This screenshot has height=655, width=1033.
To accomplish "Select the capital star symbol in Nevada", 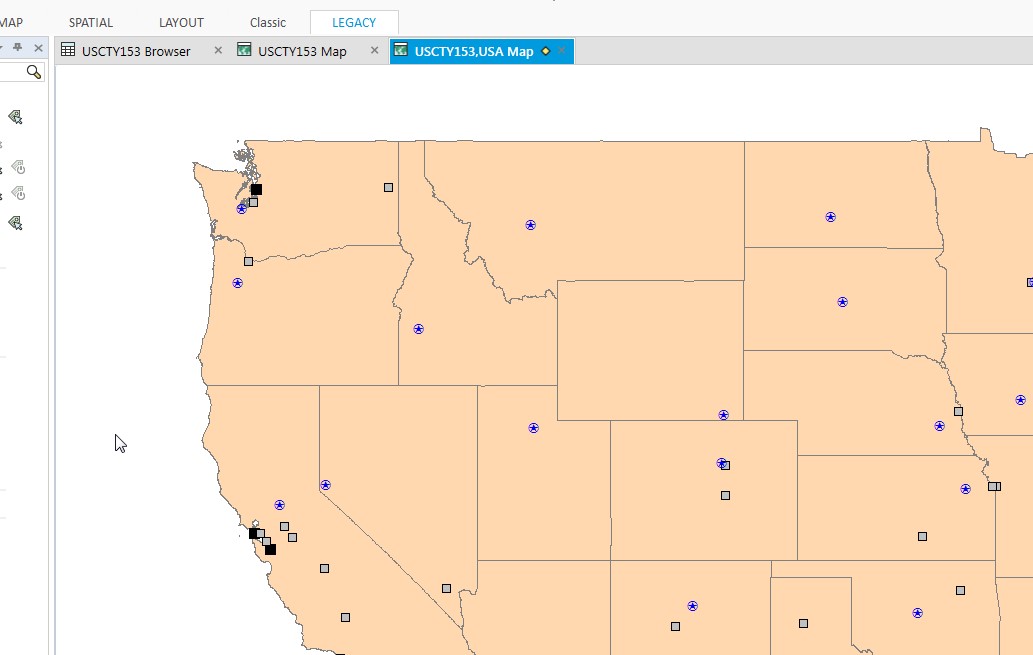I will 325,485.
